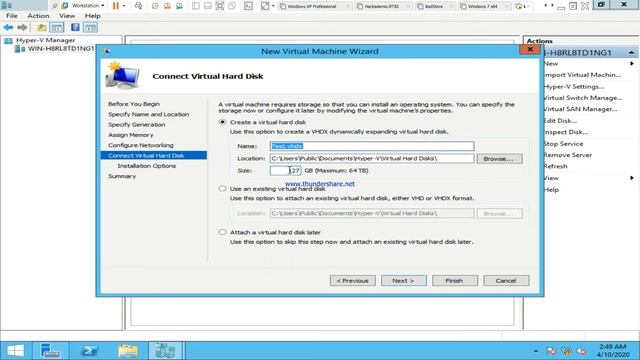This screenshot has height=360, width=640.
Task: Click the thumbnail bar layout icon
Action: [208, 6]
